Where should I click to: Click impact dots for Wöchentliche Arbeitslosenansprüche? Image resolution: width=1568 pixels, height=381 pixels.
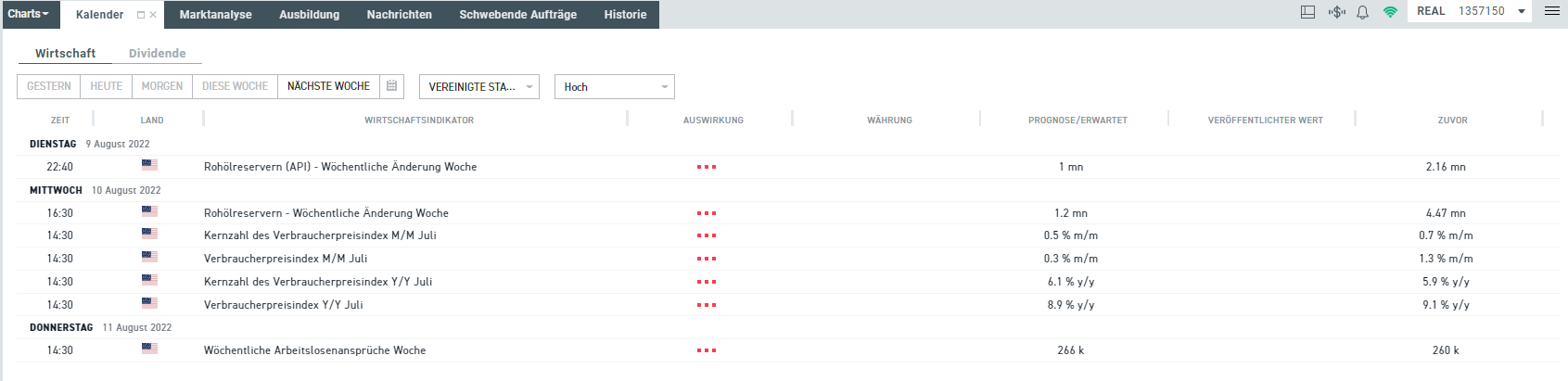click(707, 350)
